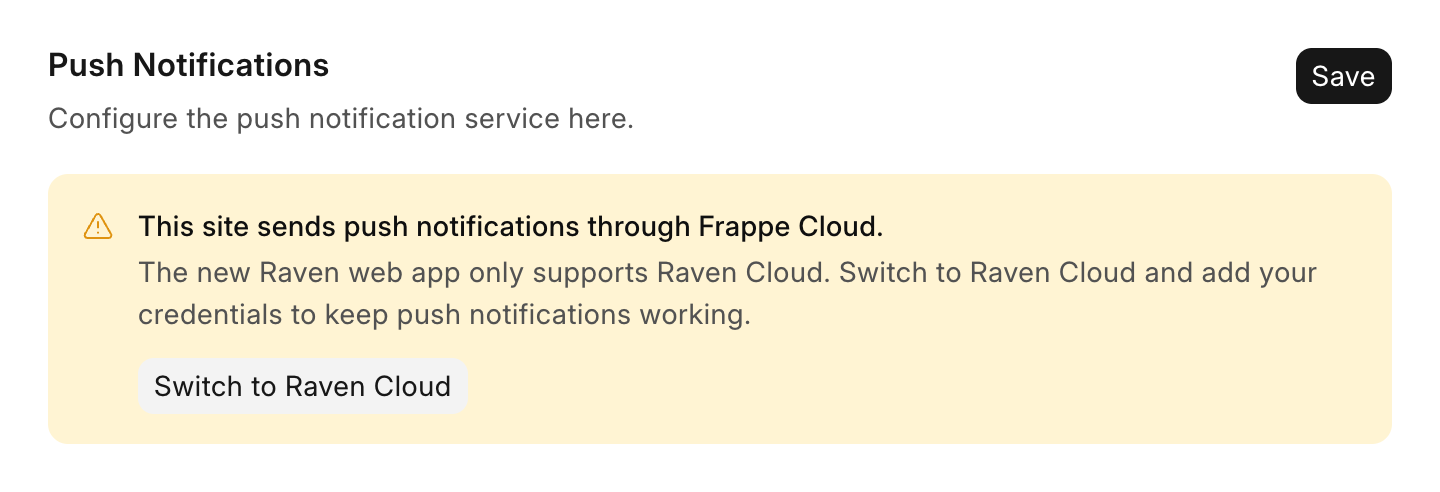Screen dimensions: 1440x492
Task: Click the Save button
Action: pos(1343,76)
